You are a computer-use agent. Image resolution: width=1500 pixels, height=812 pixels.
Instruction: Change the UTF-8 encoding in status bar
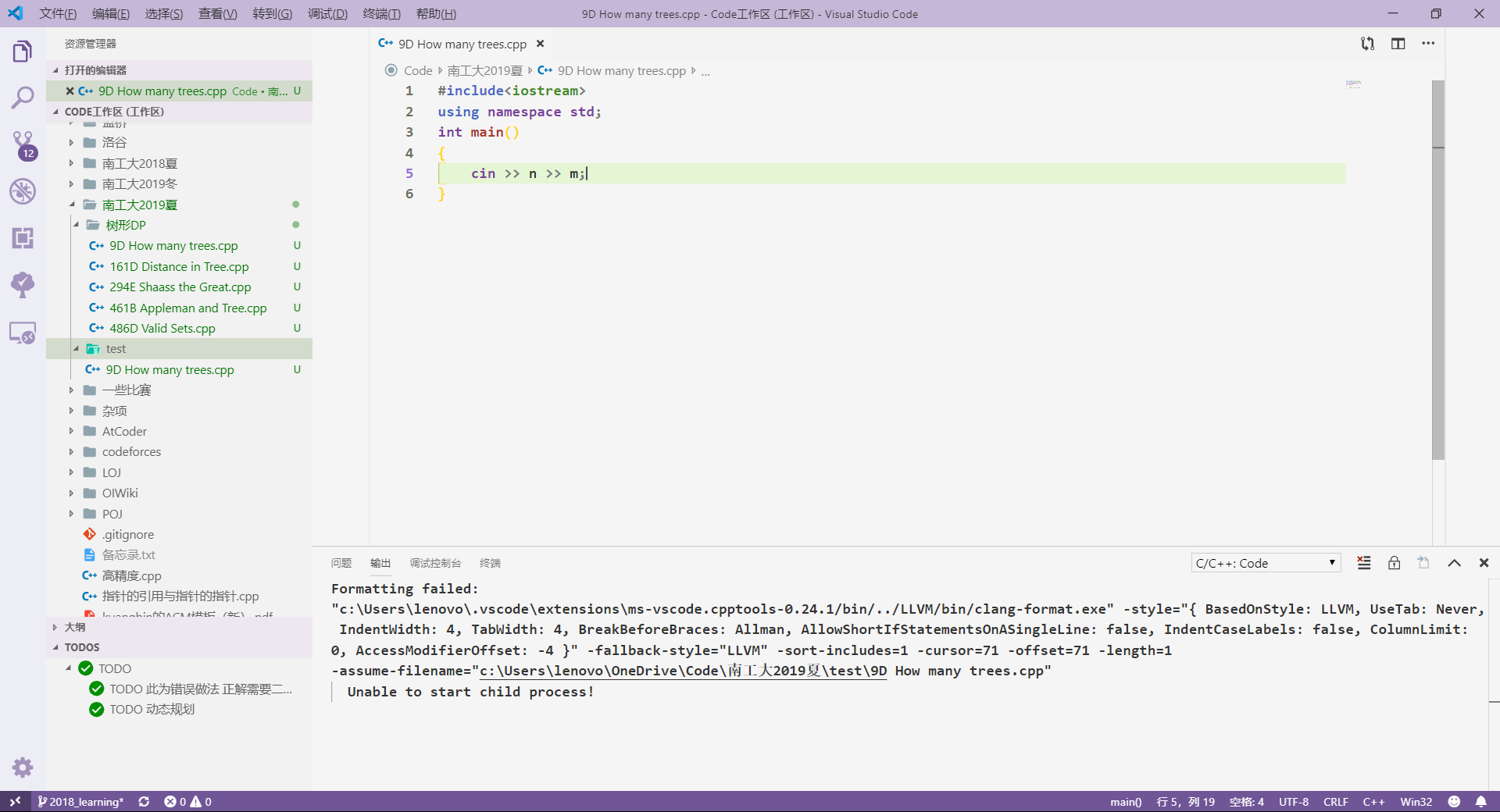(x=1294, y=802)
